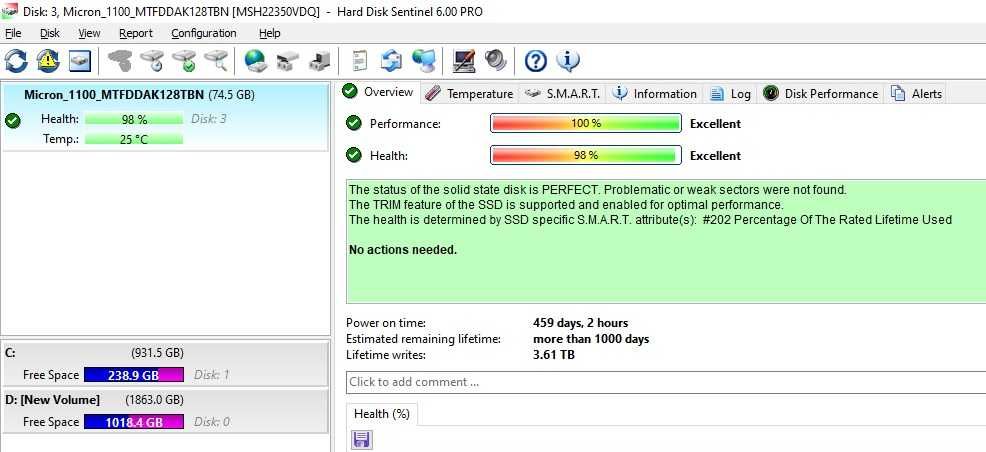Screen dimensions: 986x452
Task: Click 'Excellent' next to the Health bar
Action: pos(716,155)
